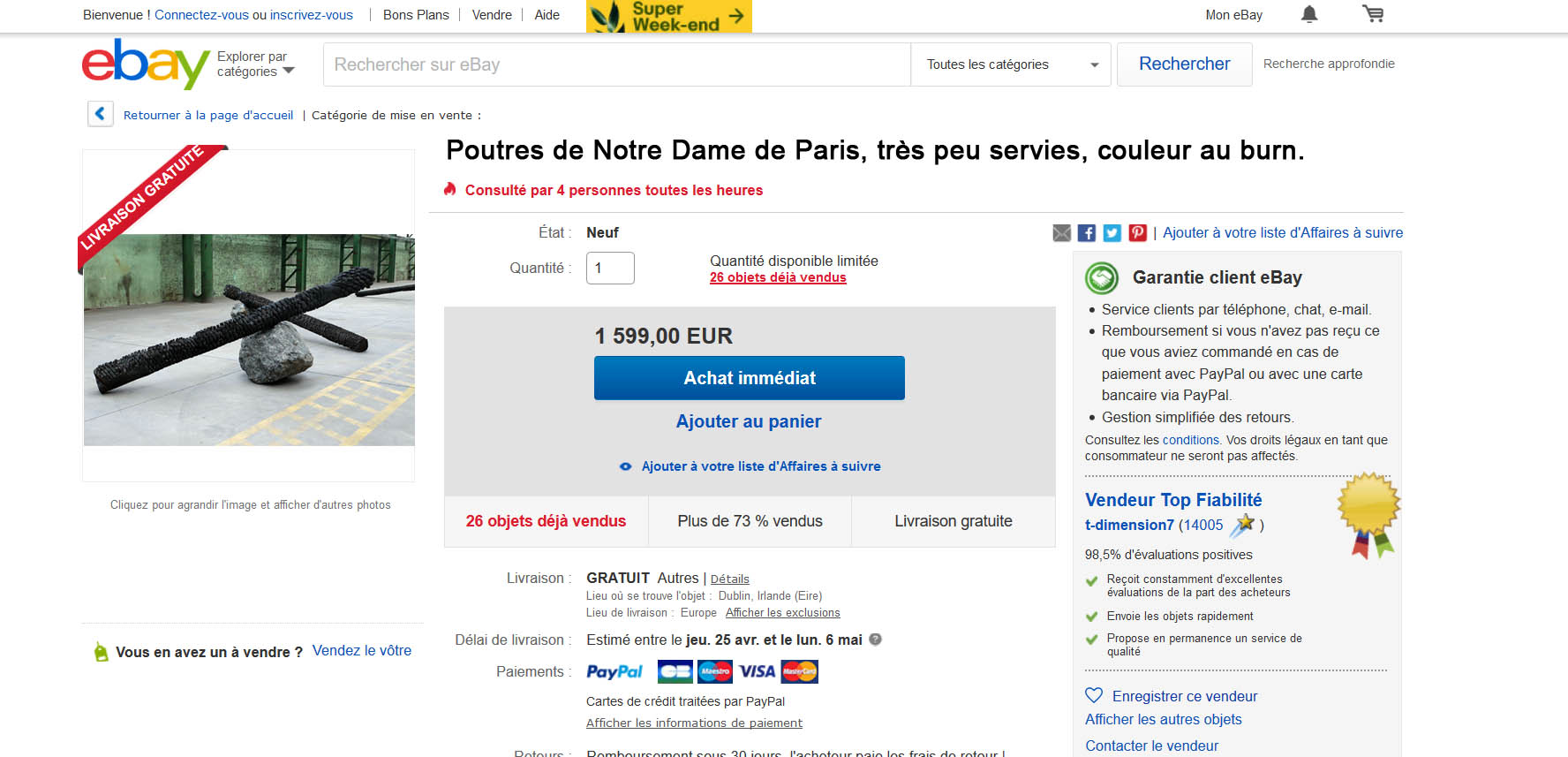Share listing on Twitter
Screen dimensions: 1568x757
(1112, 233)
